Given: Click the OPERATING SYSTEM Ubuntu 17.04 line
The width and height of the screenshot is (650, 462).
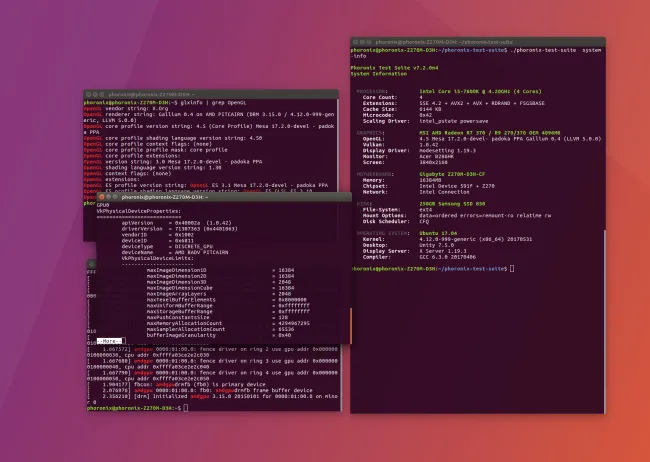Looking at the screenshot, I should (x=405, y=233).
